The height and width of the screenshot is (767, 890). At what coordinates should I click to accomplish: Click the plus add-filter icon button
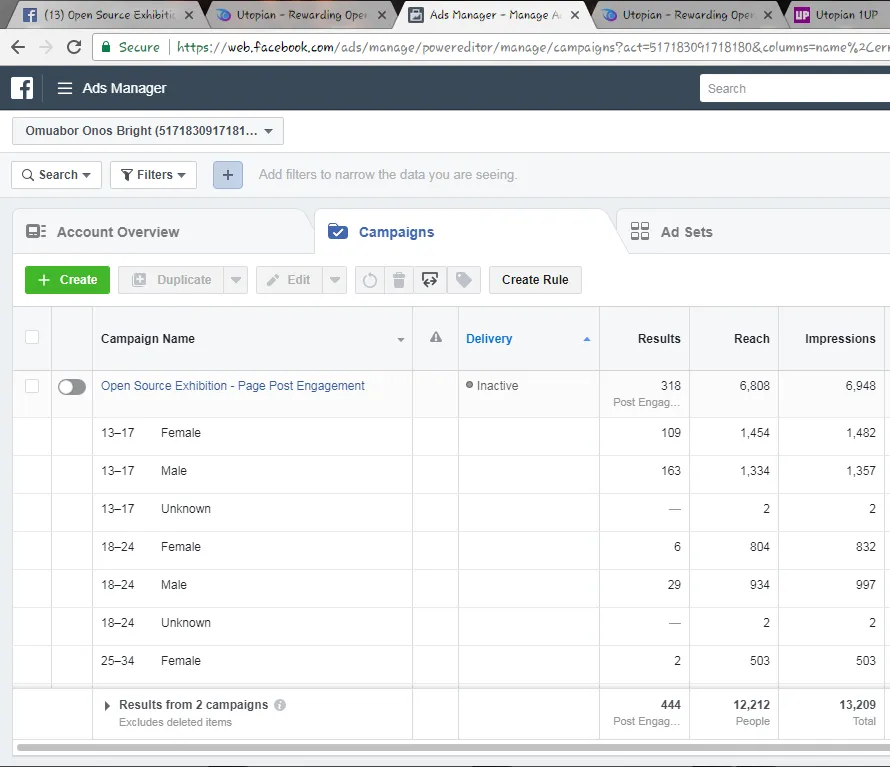(x=228, y=175)
